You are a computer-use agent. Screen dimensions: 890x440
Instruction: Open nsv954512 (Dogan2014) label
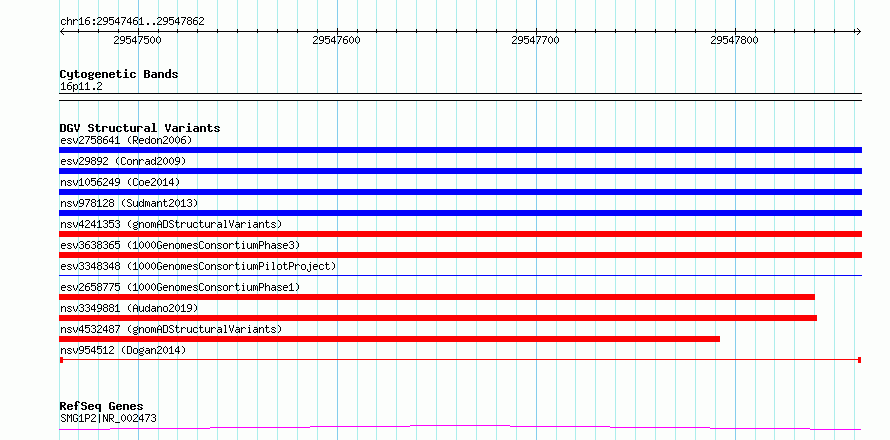click(x=123, y=350)
